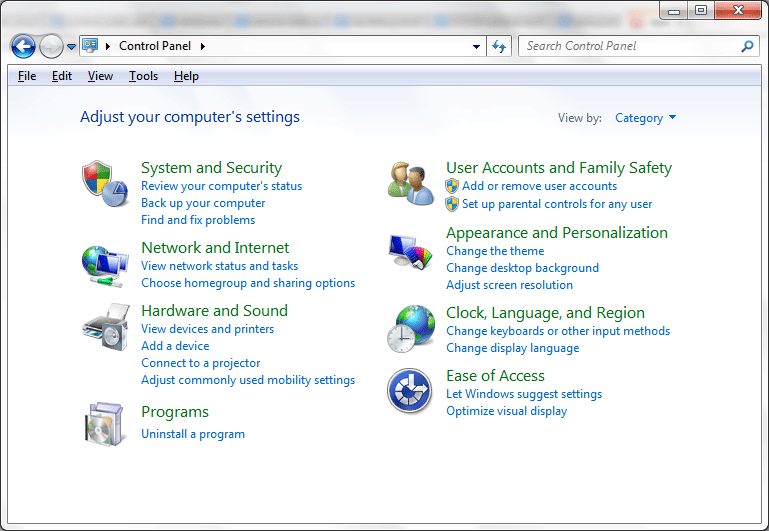The image size is (769, 531).
Task: Expand the arrow after Control Panel breadcrumb
Action: point(203,46)
